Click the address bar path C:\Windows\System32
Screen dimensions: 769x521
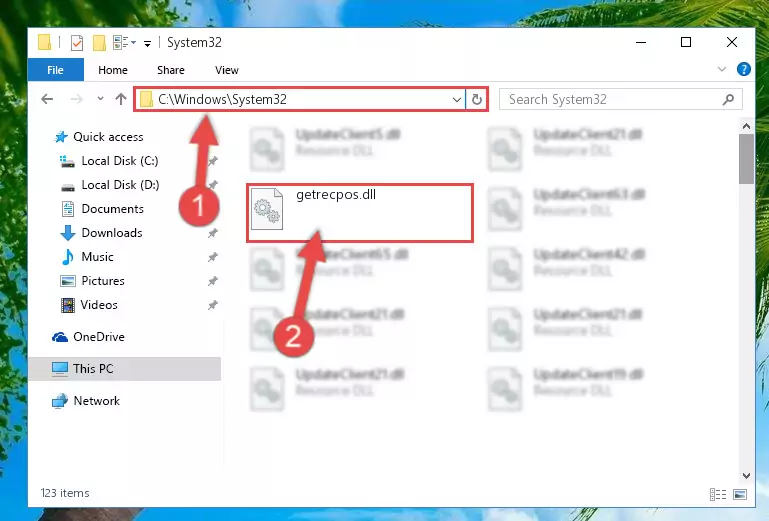pyautogui.click(x=222, y=100)
